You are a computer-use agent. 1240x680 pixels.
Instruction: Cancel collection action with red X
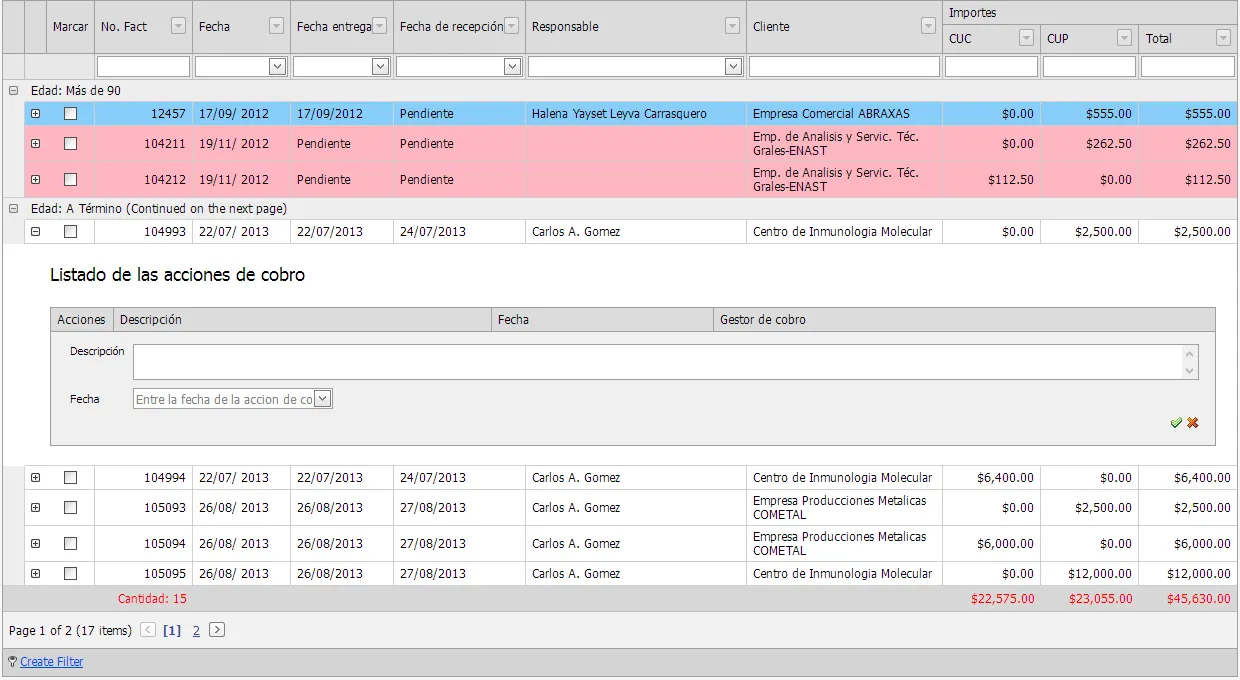pos(1192,423)
